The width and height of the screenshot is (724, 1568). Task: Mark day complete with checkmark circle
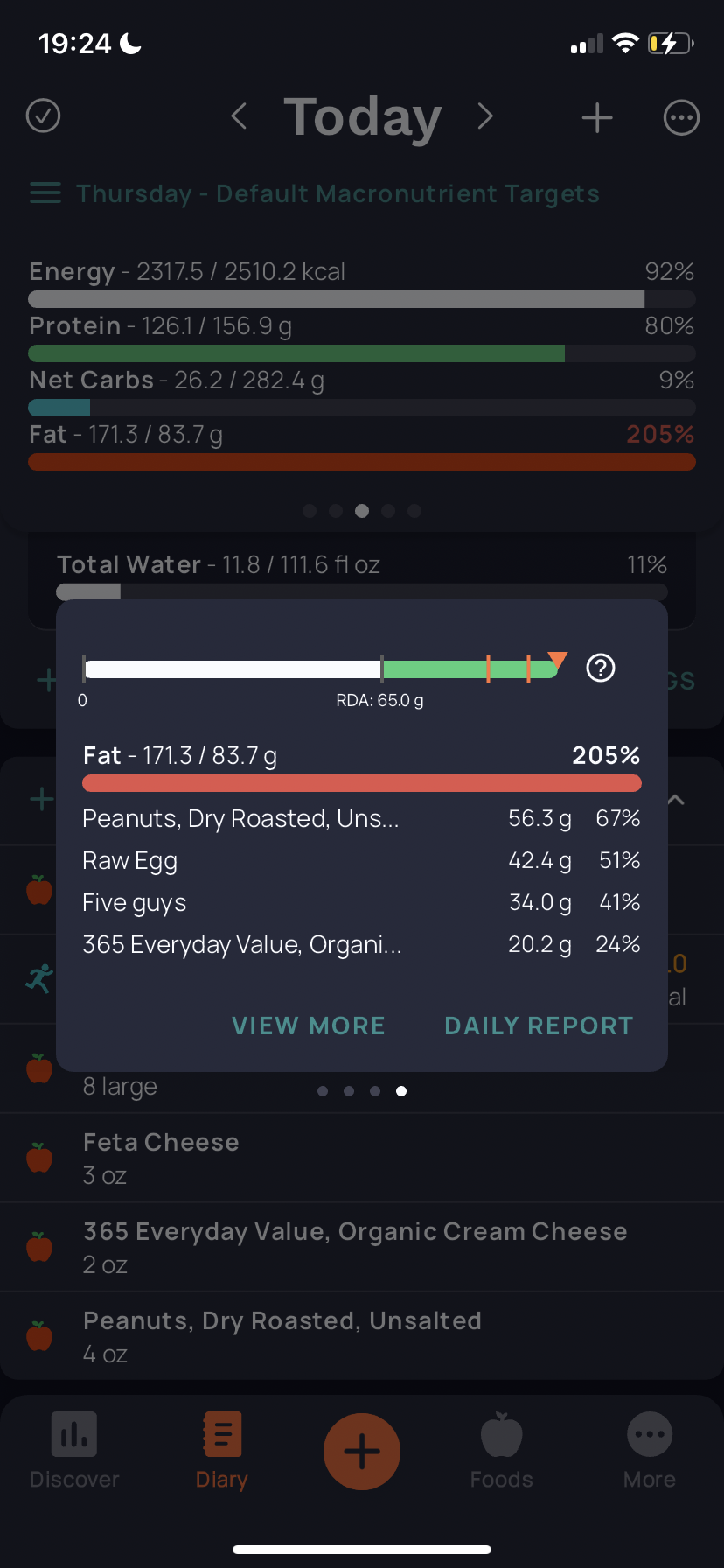(44, 115)
